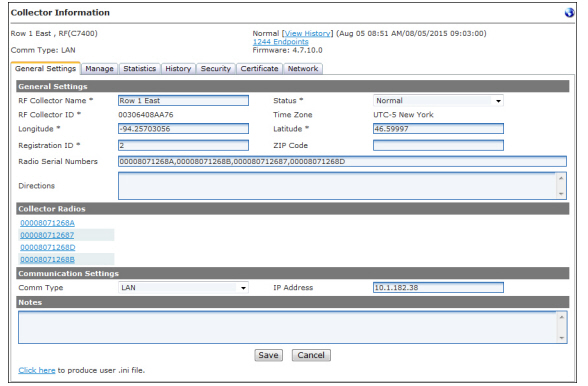This screenshot has width=588, height=386.
Task: Open radio link 00008071268A
Action: pos(47,223)
